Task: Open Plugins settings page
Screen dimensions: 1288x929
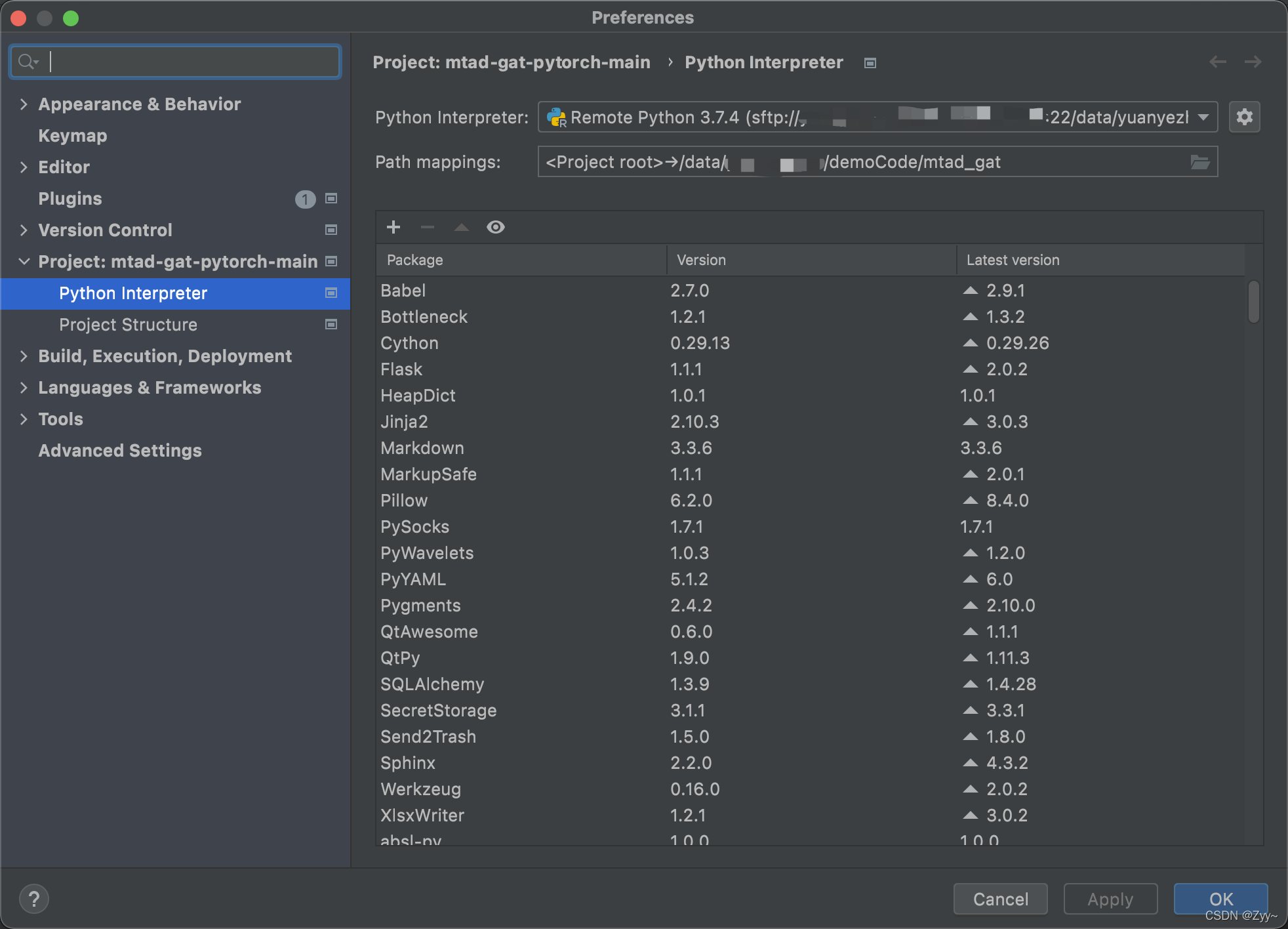Action: click(70, 199)
